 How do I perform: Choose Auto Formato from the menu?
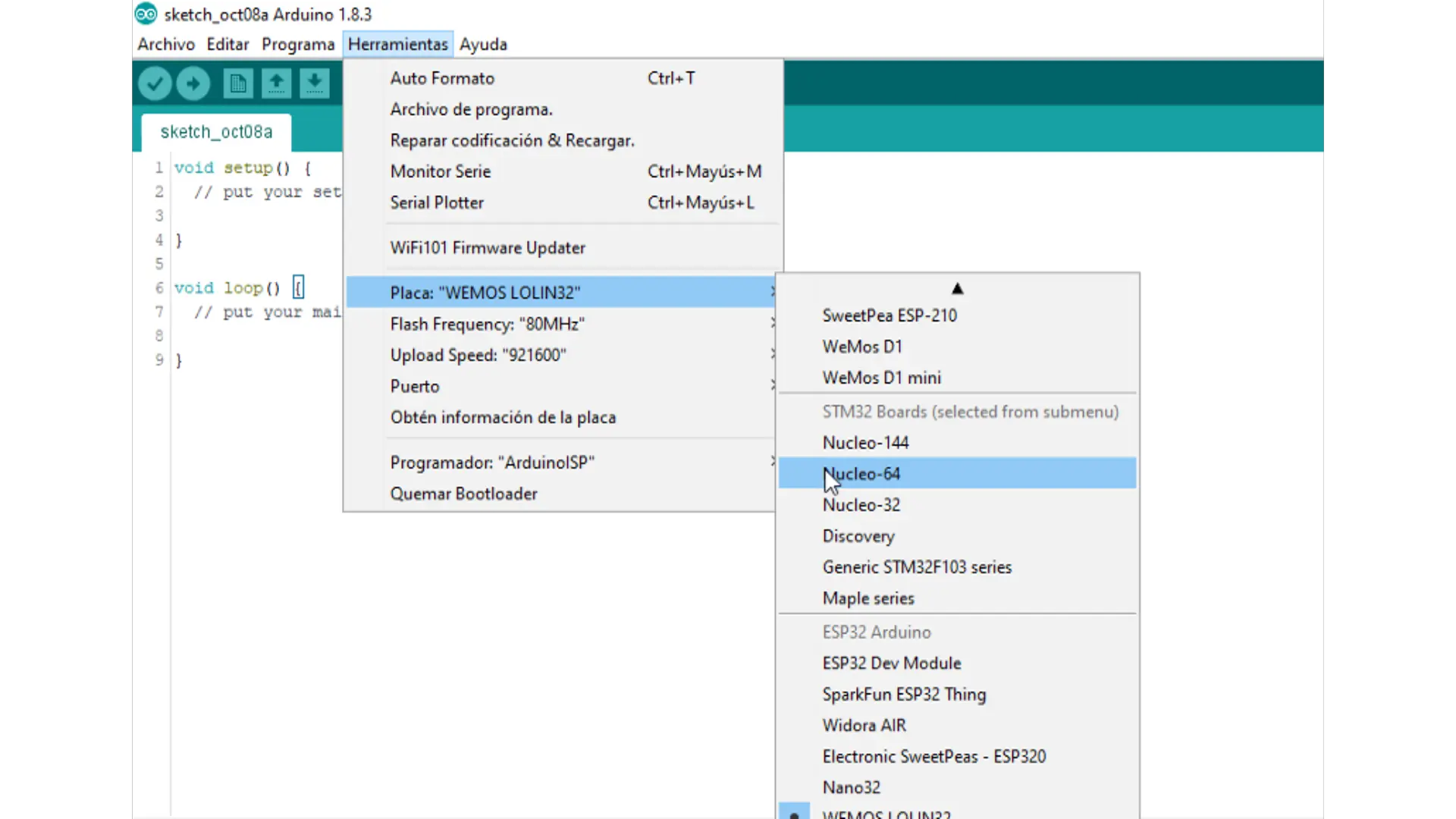pyautogui.click(x=563, y=78)
